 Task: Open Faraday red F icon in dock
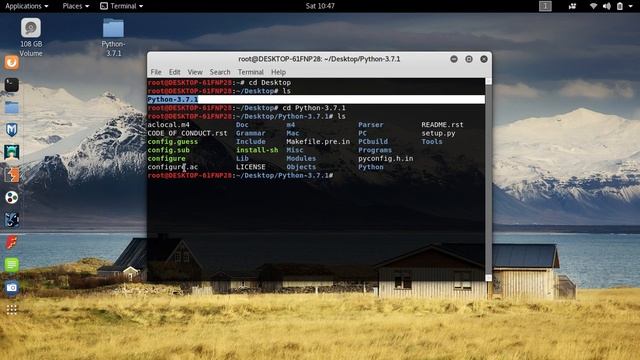pyautogui.click(x=11, y=242)
